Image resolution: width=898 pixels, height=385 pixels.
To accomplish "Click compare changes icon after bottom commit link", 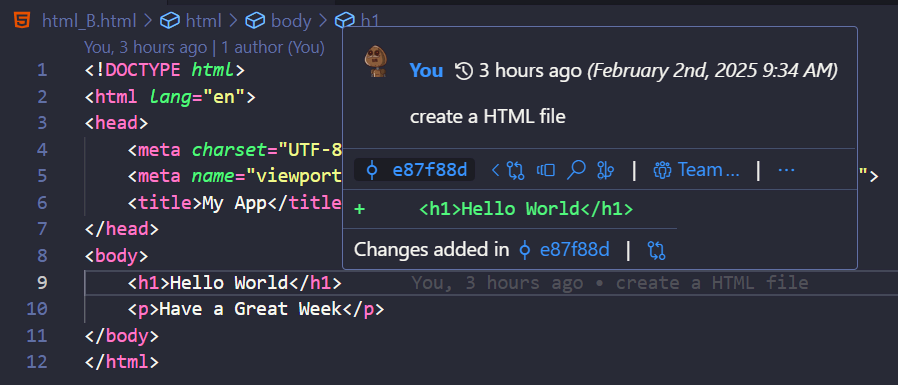I will [656, 250].
